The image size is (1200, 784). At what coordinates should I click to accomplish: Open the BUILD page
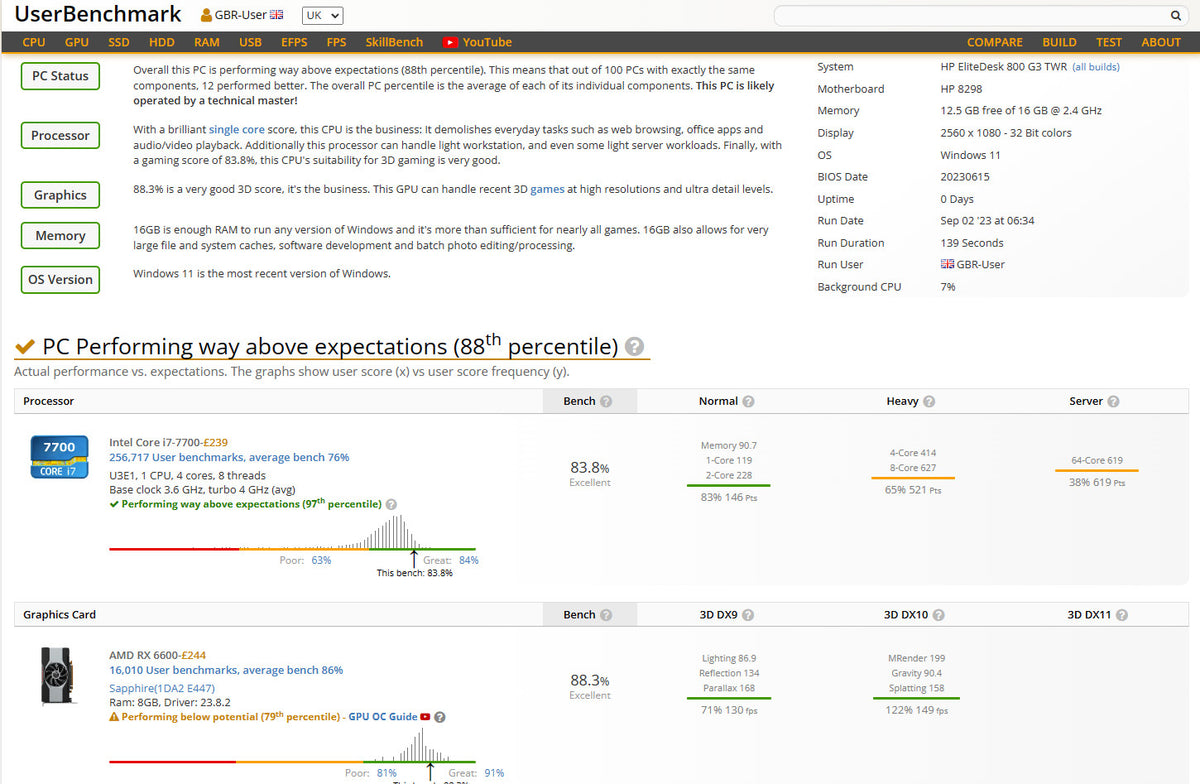(x=1060, y=42)
